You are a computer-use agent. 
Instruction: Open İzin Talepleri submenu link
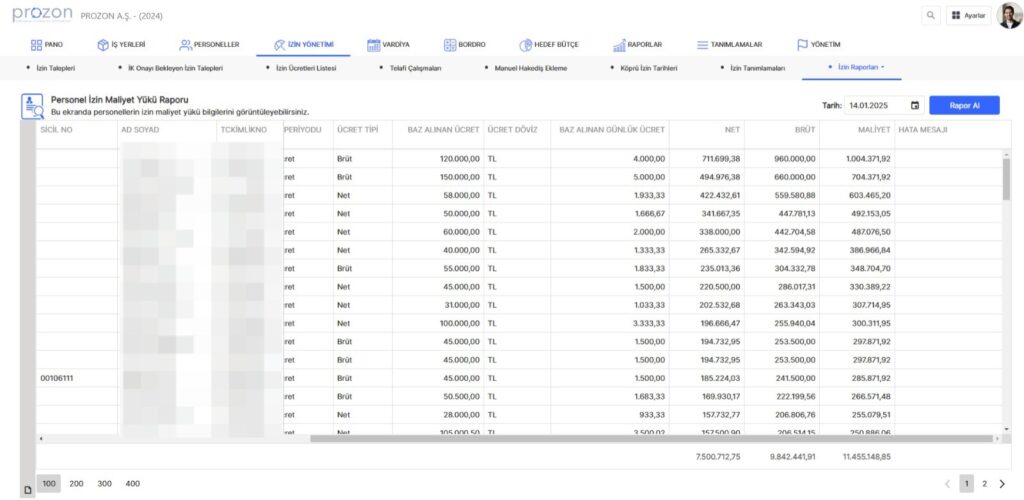pos(56,68)
